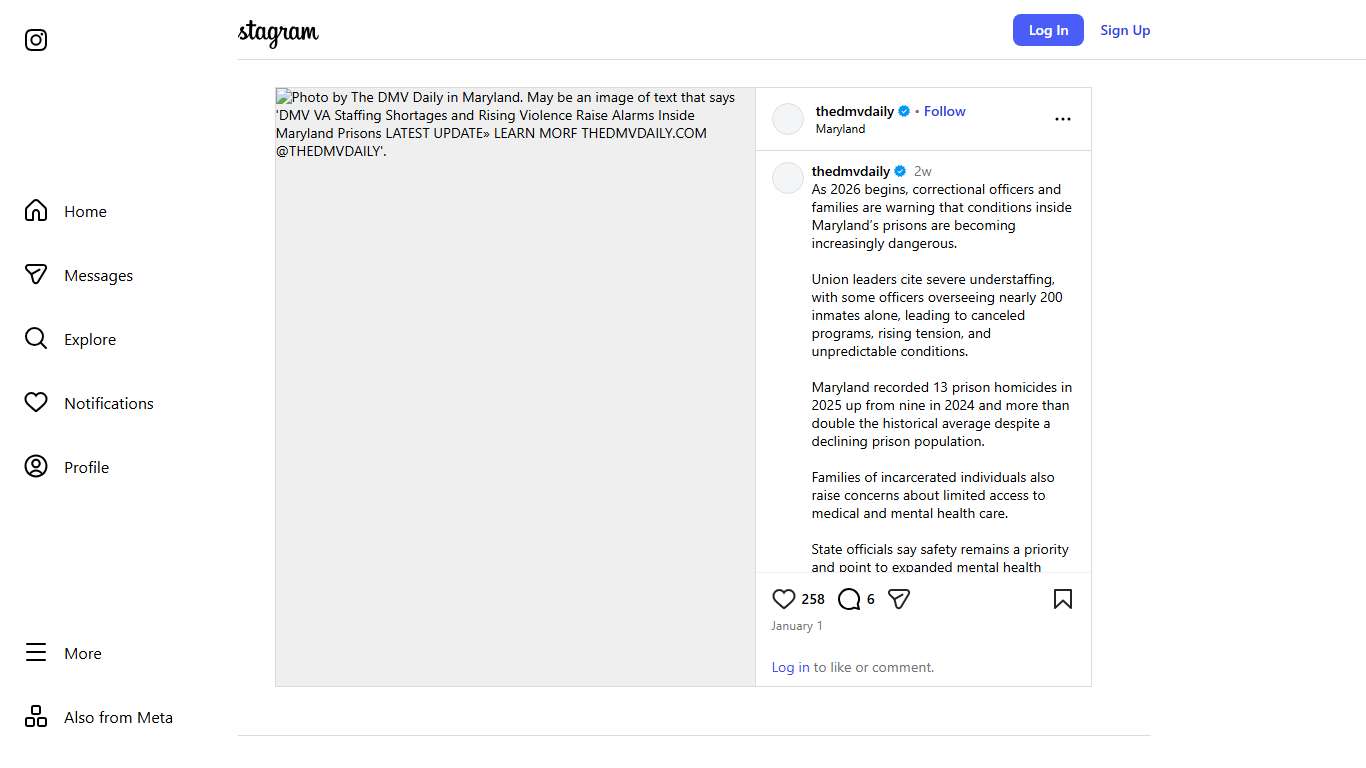Open Home from the sidebar
The width and height of the screenshot is (1366, 768).
(x=36, y=211)
